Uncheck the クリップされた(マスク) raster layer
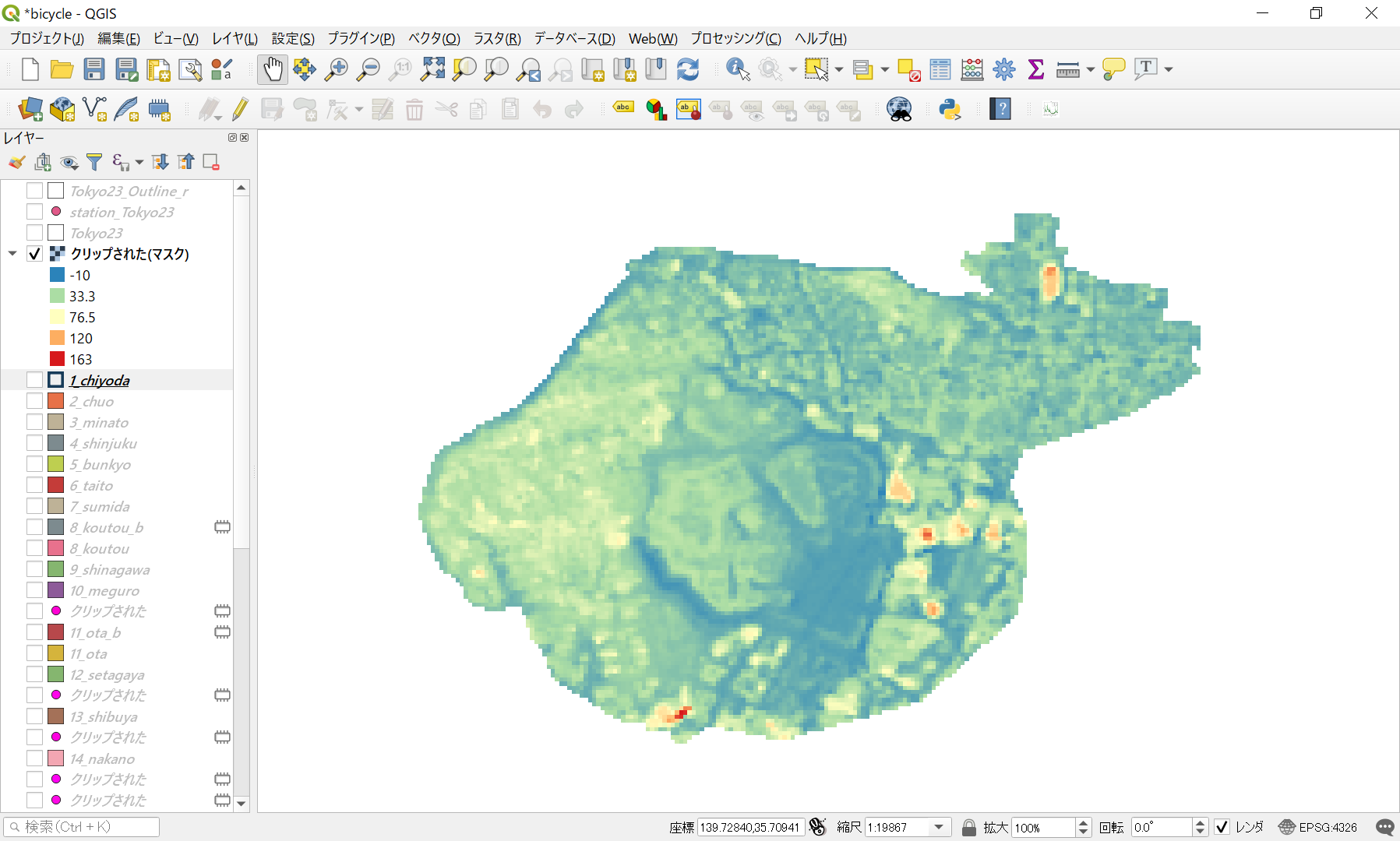 point(34,254)
